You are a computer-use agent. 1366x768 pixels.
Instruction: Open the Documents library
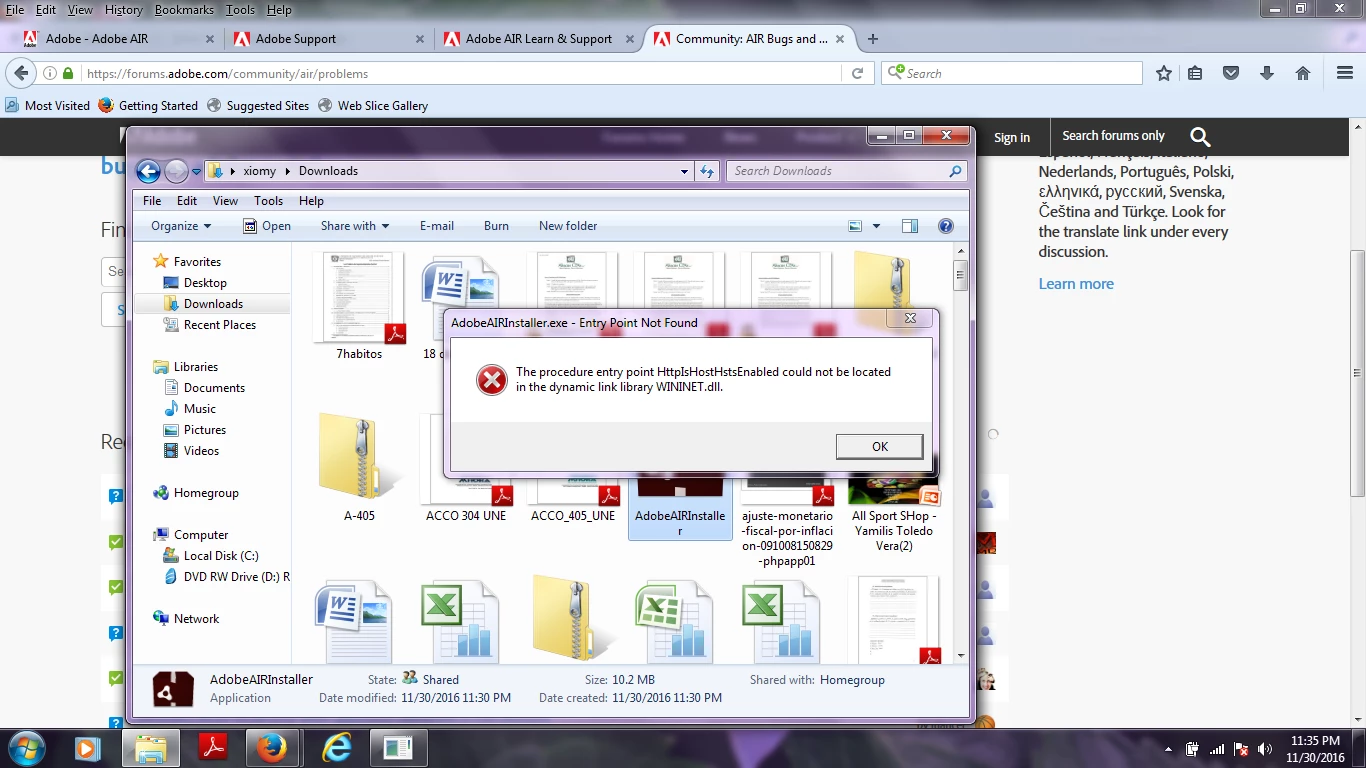coord(214,388)
